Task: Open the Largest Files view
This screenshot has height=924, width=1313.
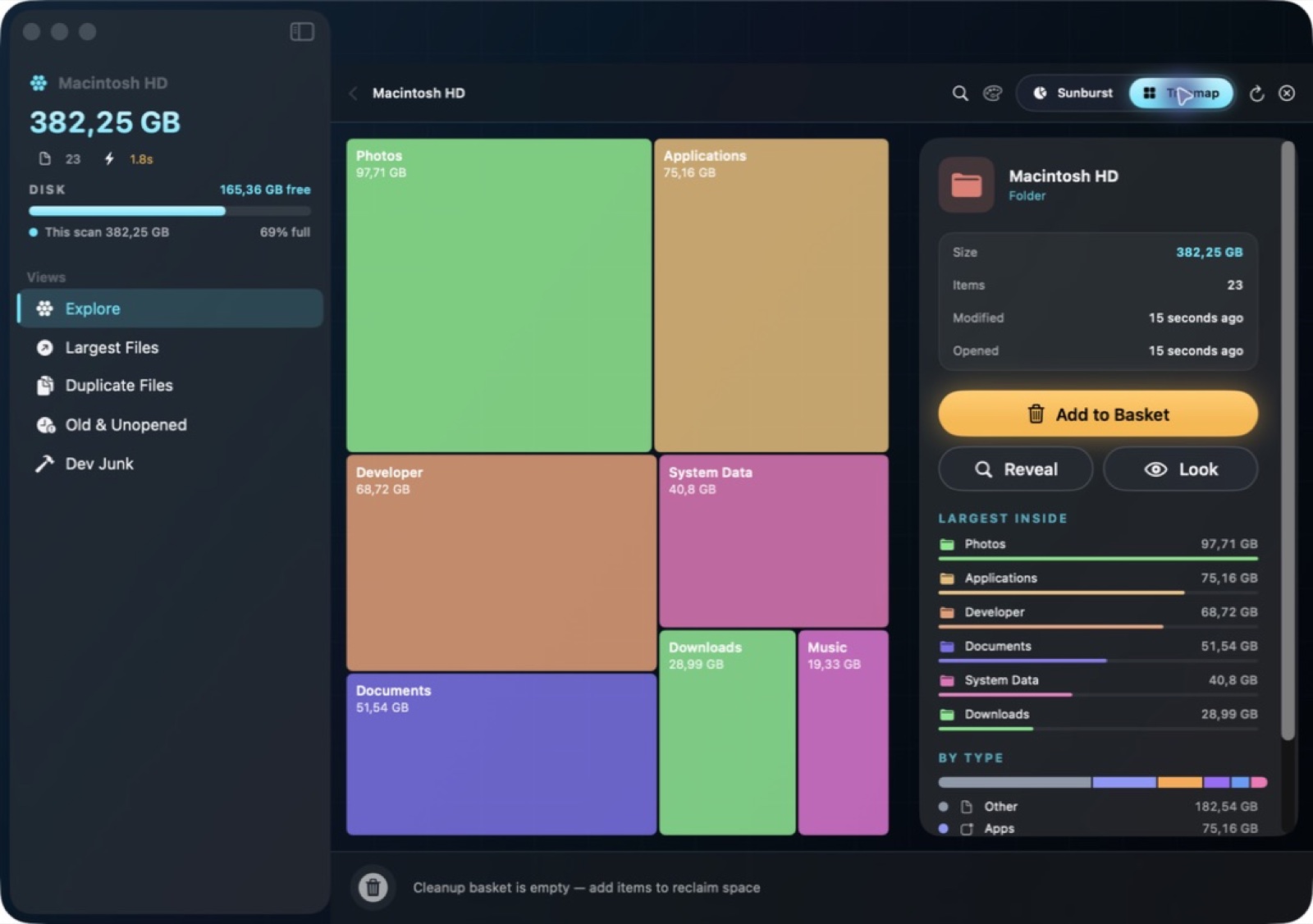Action: click(170, 348)
